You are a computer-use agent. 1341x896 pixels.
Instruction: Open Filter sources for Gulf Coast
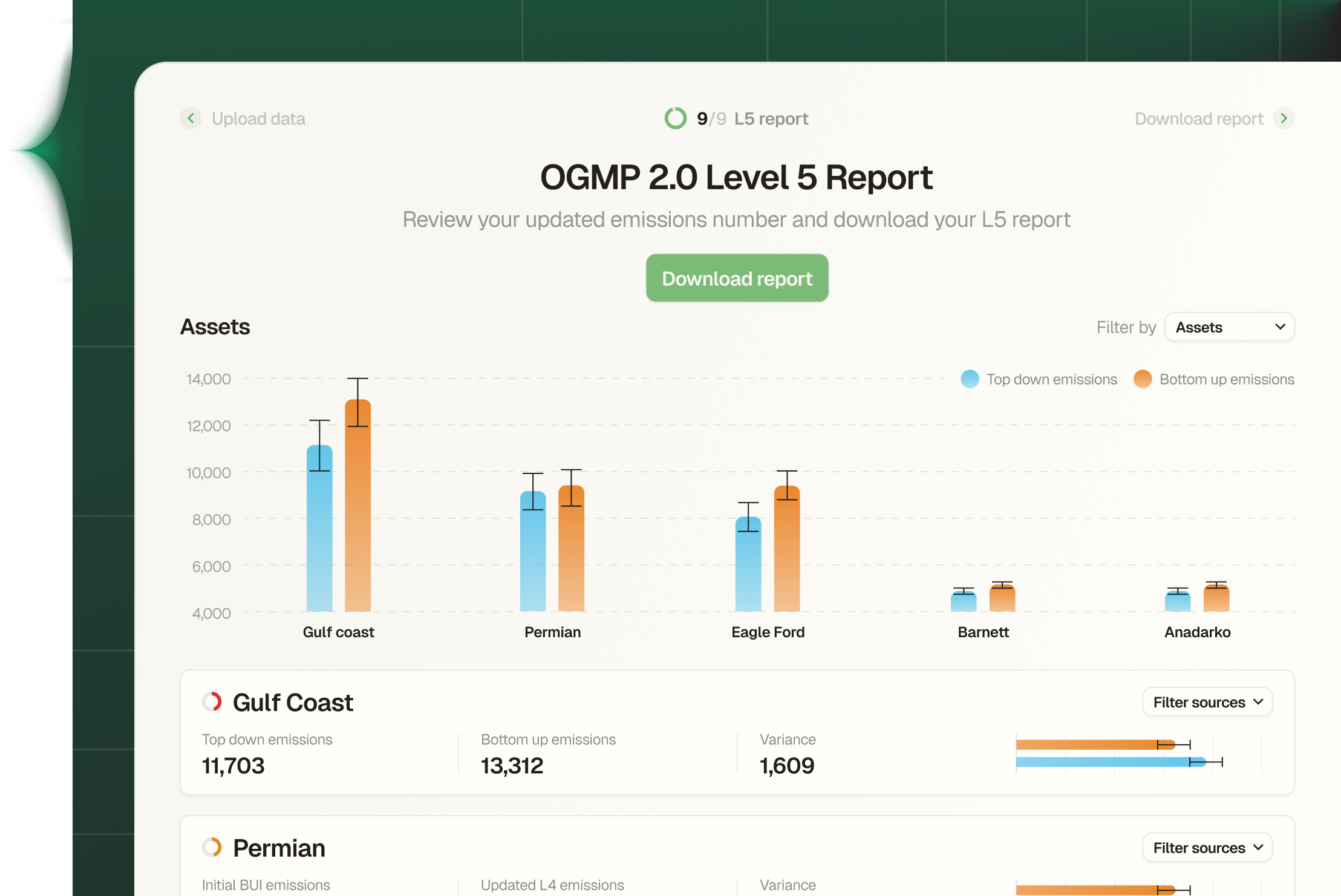click(1207, 703)
